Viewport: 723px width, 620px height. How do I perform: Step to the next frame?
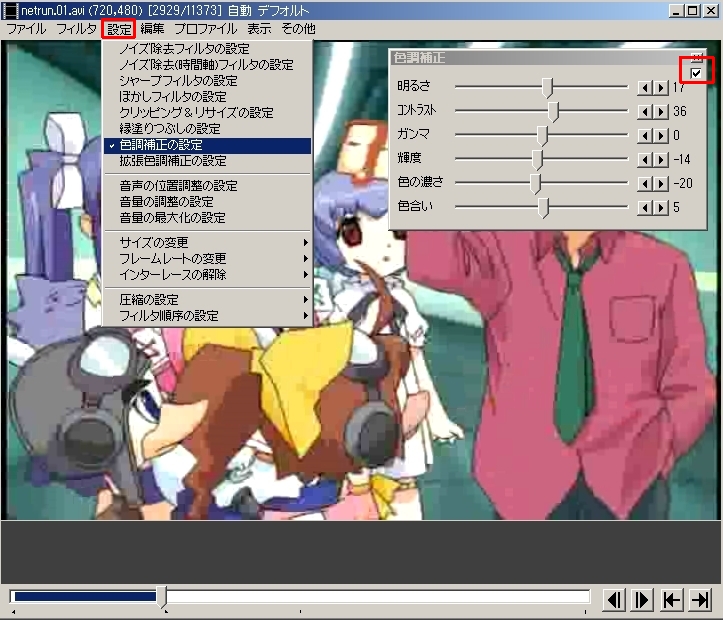click(643, 600)
